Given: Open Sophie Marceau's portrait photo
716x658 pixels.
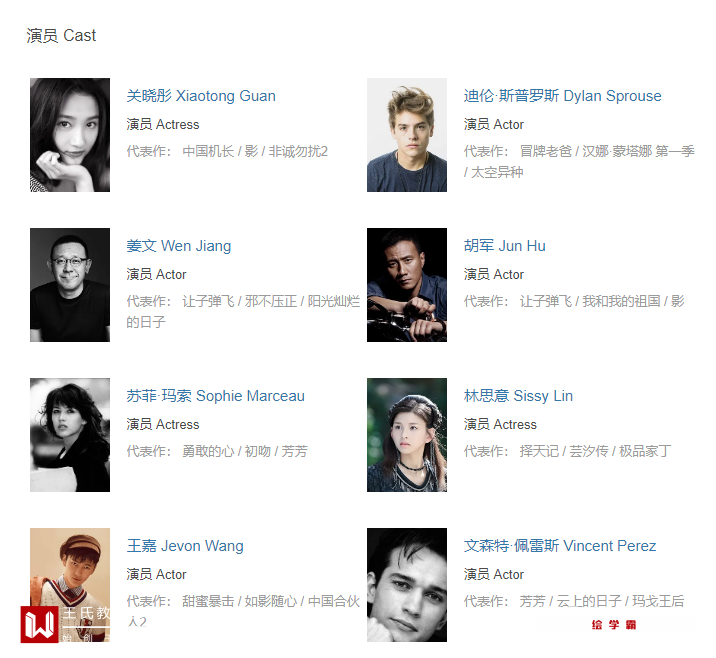Looking at the screenshot, I should coord(70,435).
